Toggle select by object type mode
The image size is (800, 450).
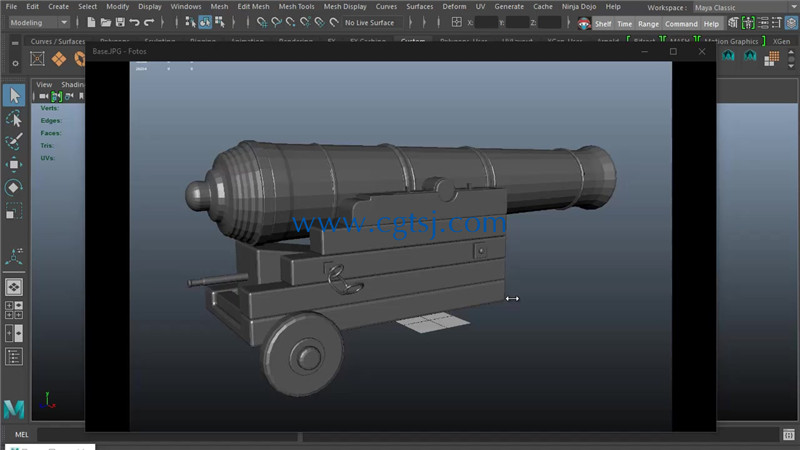pos(205,22)
